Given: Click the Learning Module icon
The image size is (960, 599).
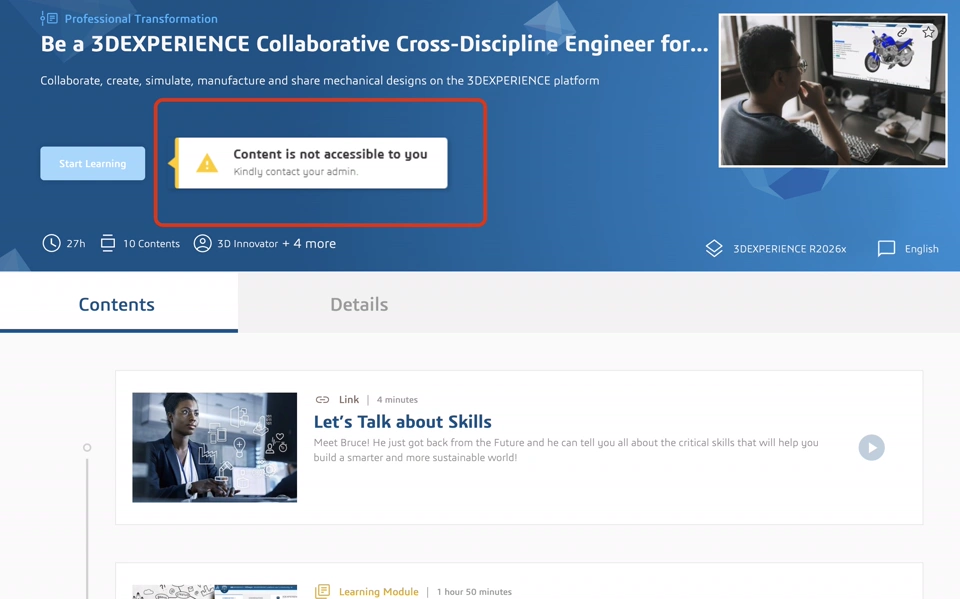Looking at the screenshot, I should click(322, 591).
